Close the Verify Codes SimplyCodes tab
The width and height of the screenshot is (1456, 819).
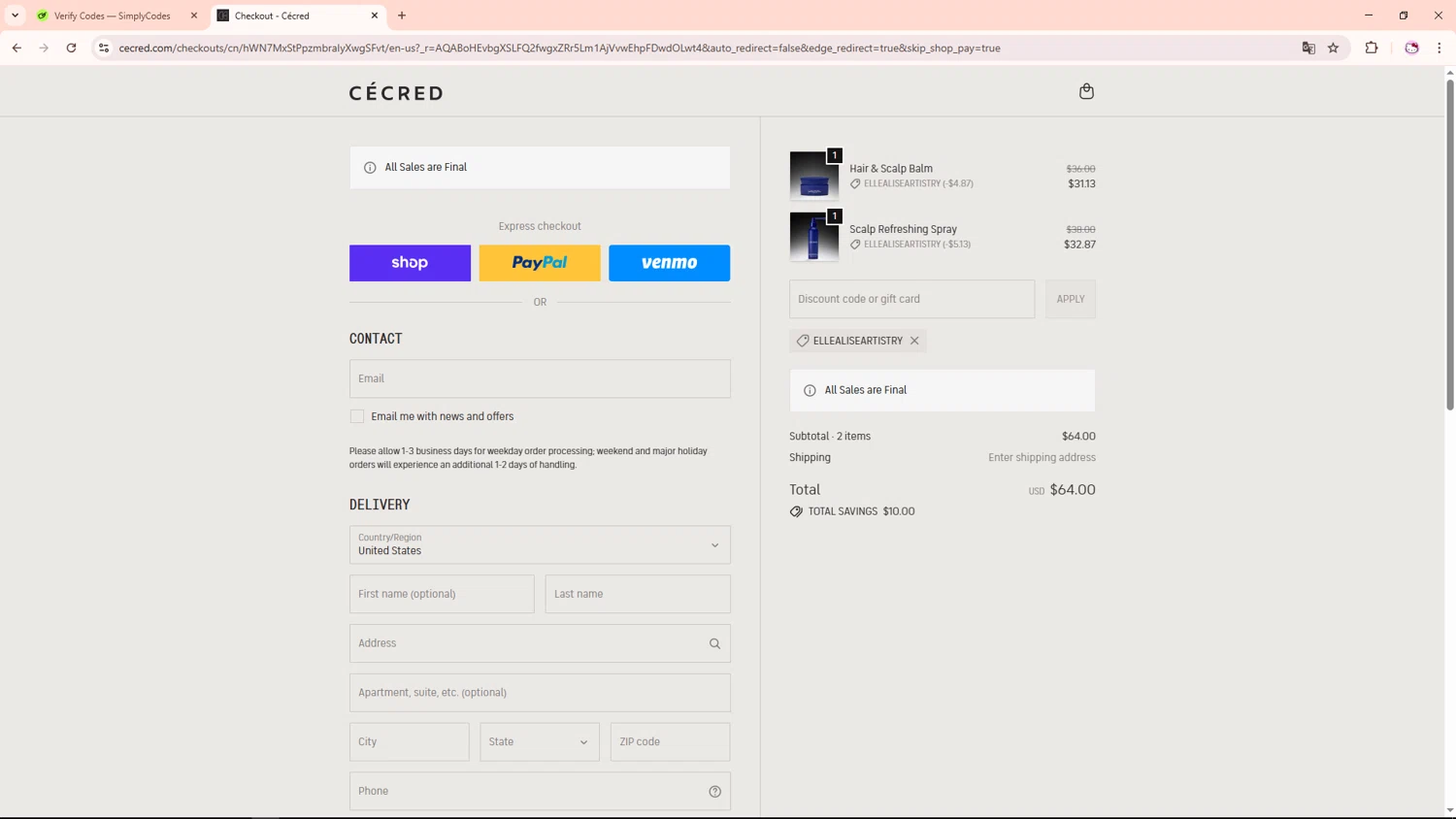194,16
